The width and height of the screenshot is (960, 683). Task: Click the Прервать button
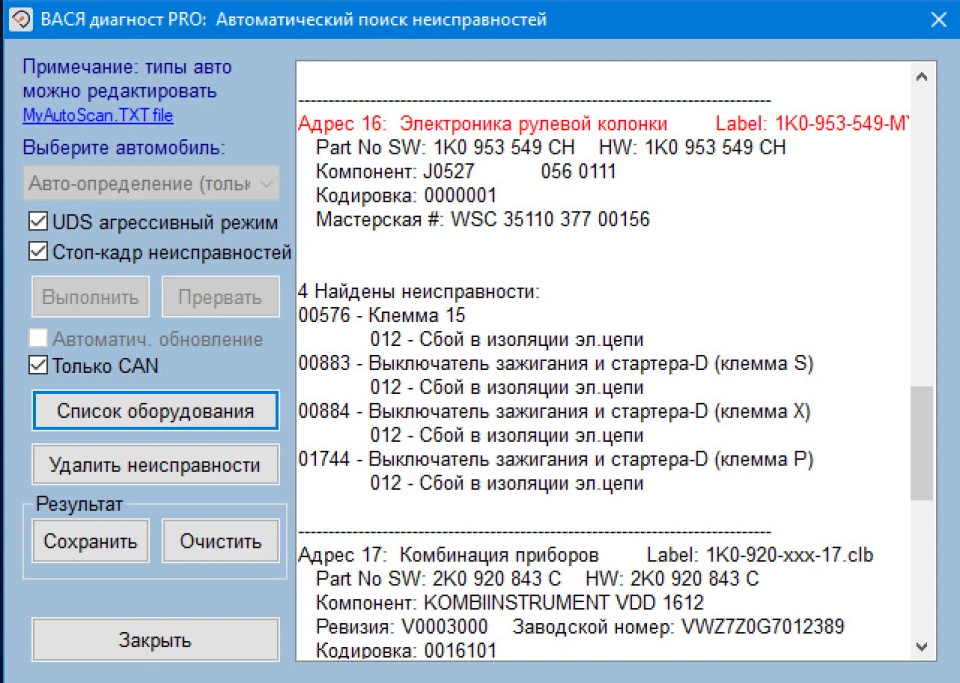pyautogui.click(x=220, y=297)
